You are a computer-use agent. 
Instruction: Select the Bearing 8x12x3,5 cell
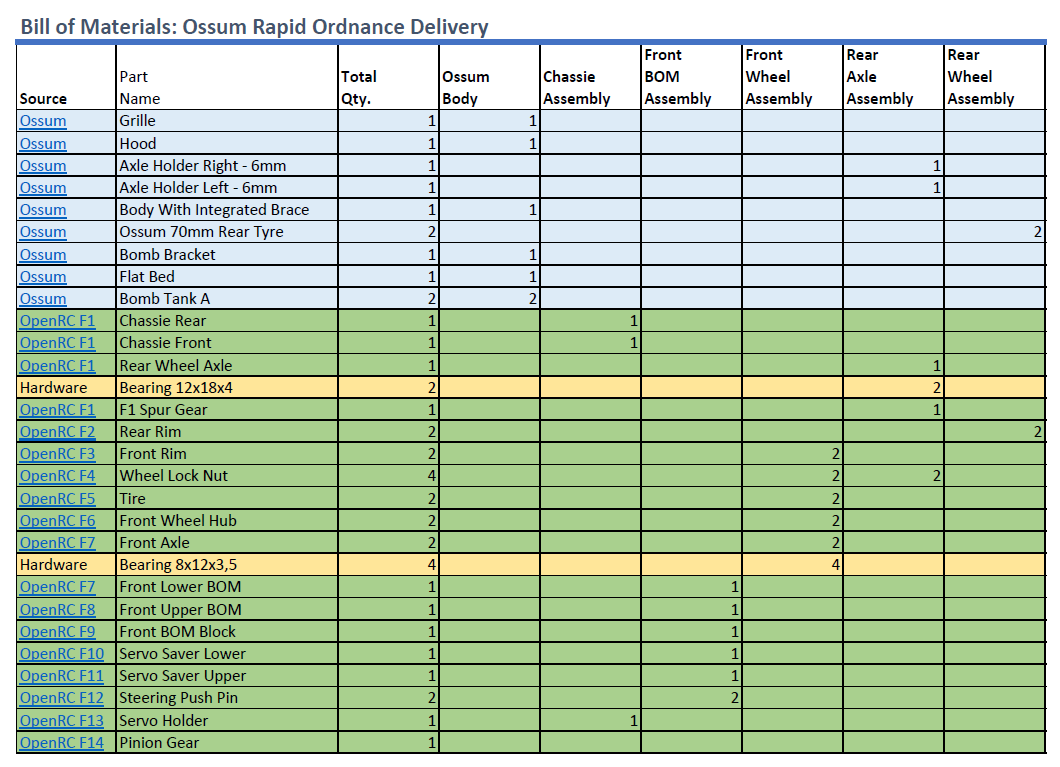tap(226, 565)
